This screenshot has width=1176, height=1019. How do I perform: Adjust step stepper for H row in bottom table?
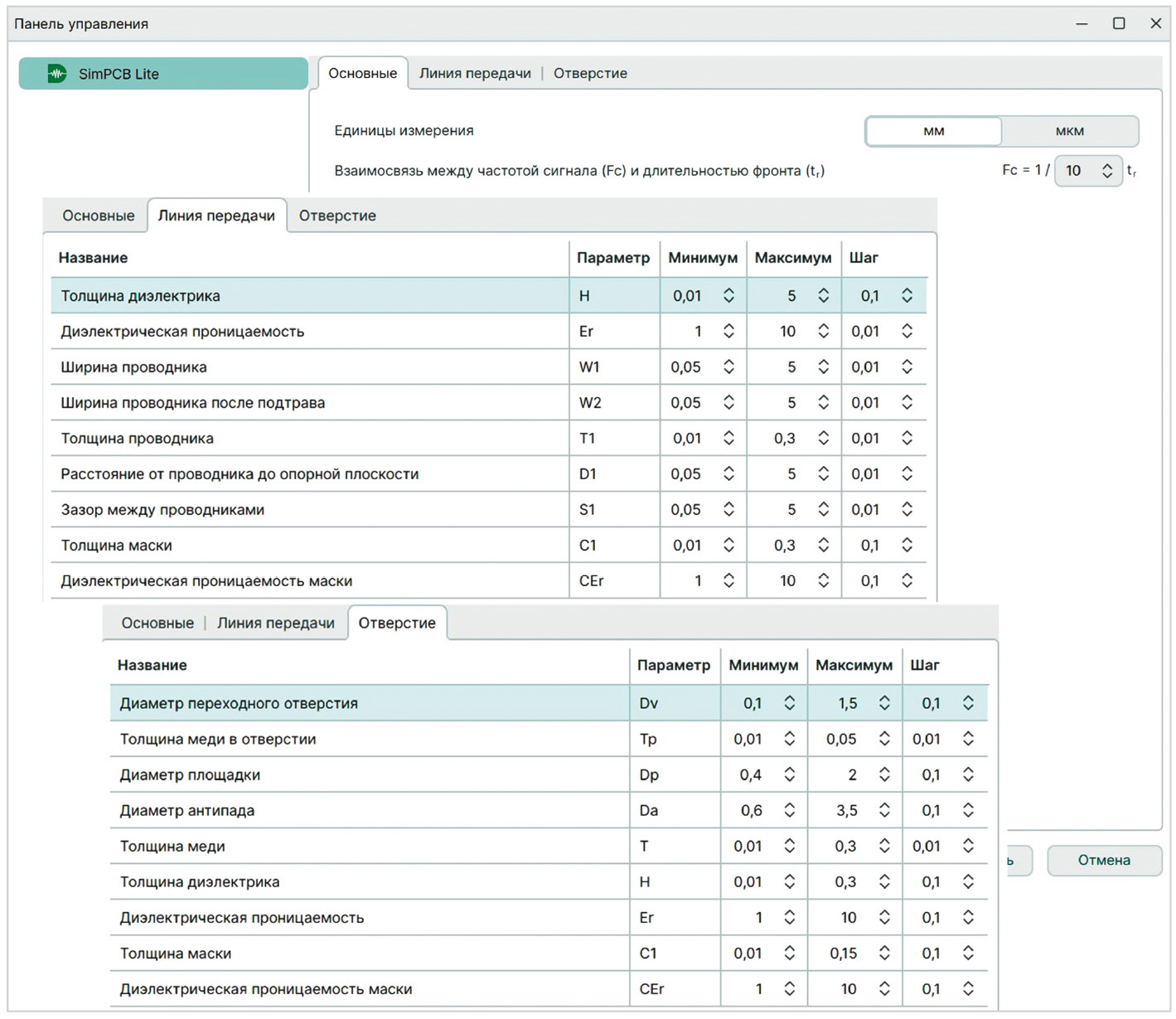click(968, 881)
